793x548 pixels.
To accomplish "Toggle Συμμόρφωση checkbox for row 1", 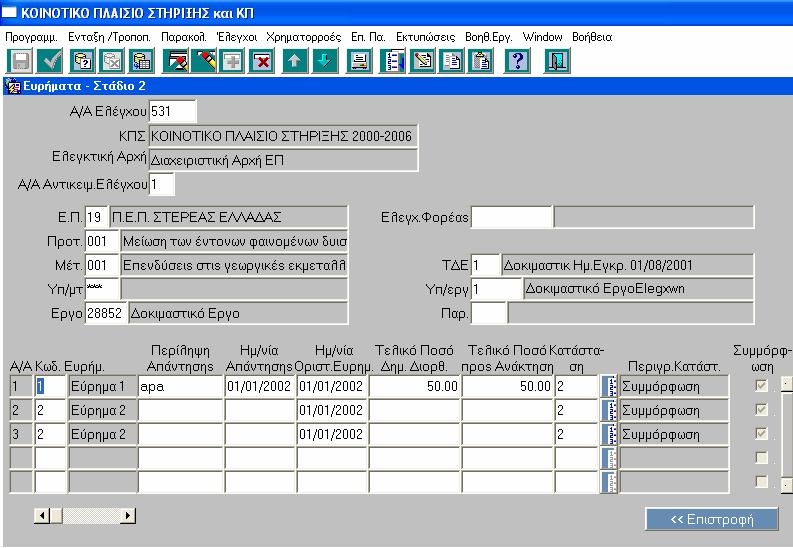I will 761,386.
